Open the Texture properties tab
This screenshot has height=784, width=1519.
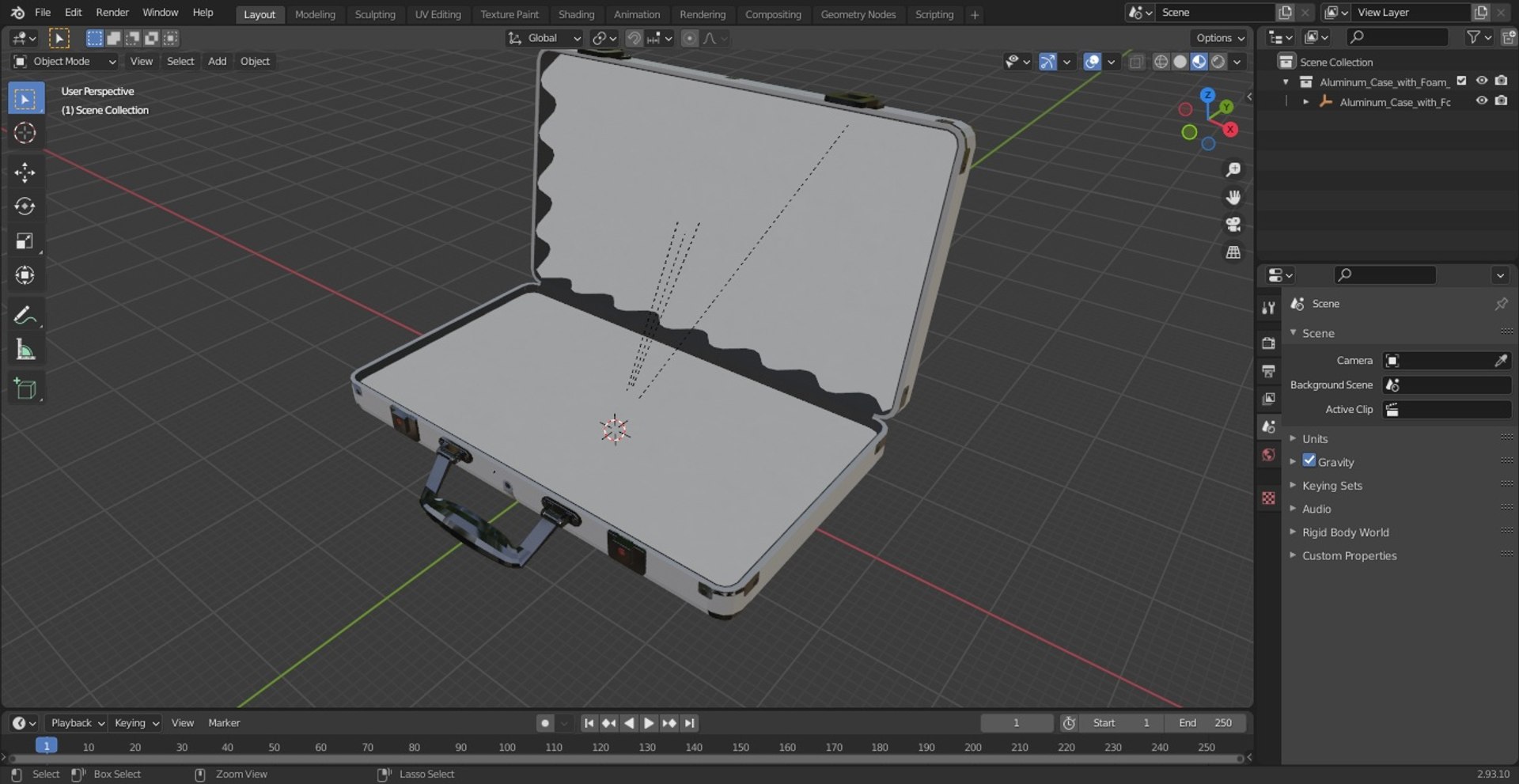point(1269,498)
